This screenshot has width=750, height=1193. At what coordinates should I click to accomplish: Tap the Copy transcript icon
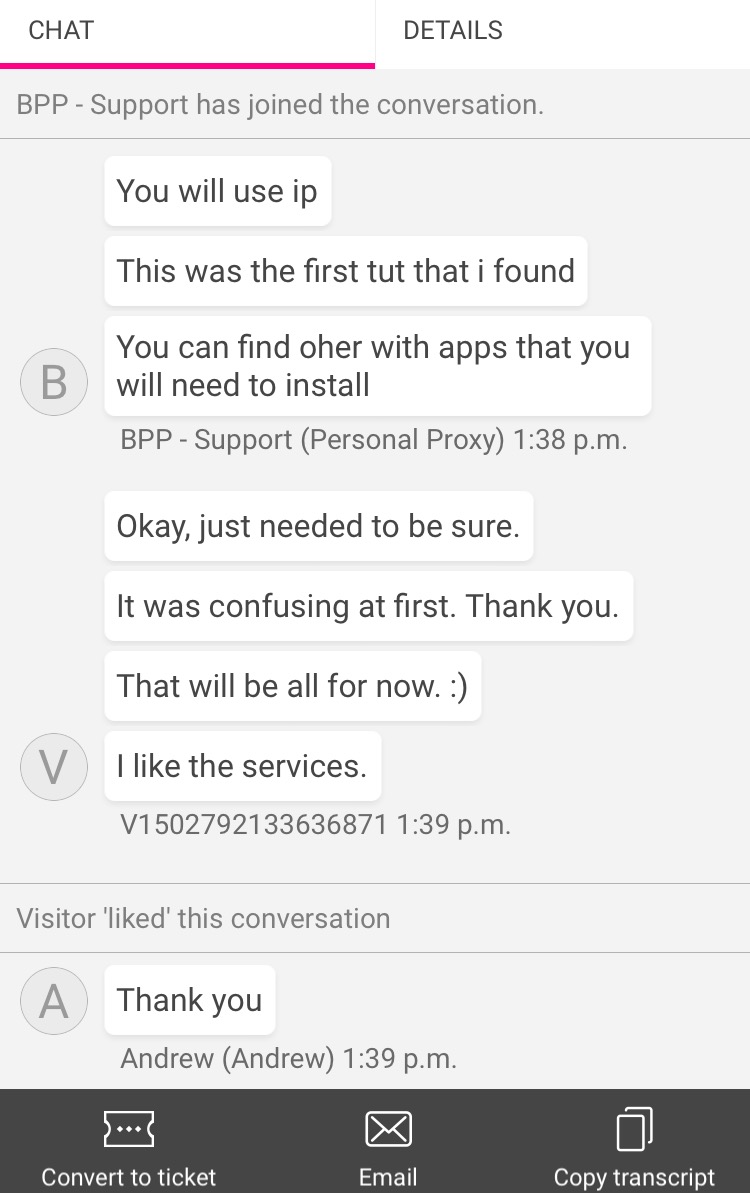(634, 1129)
